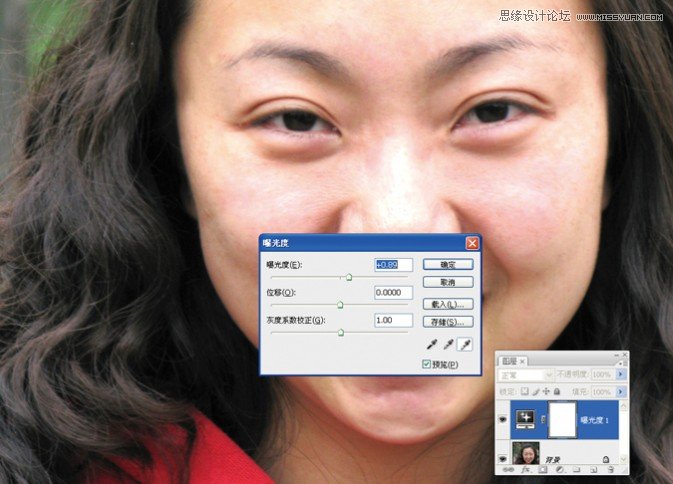Click the gamma value field 1.00
The height and width of the screenshot is (484, 673).
(x=394, y=320)
